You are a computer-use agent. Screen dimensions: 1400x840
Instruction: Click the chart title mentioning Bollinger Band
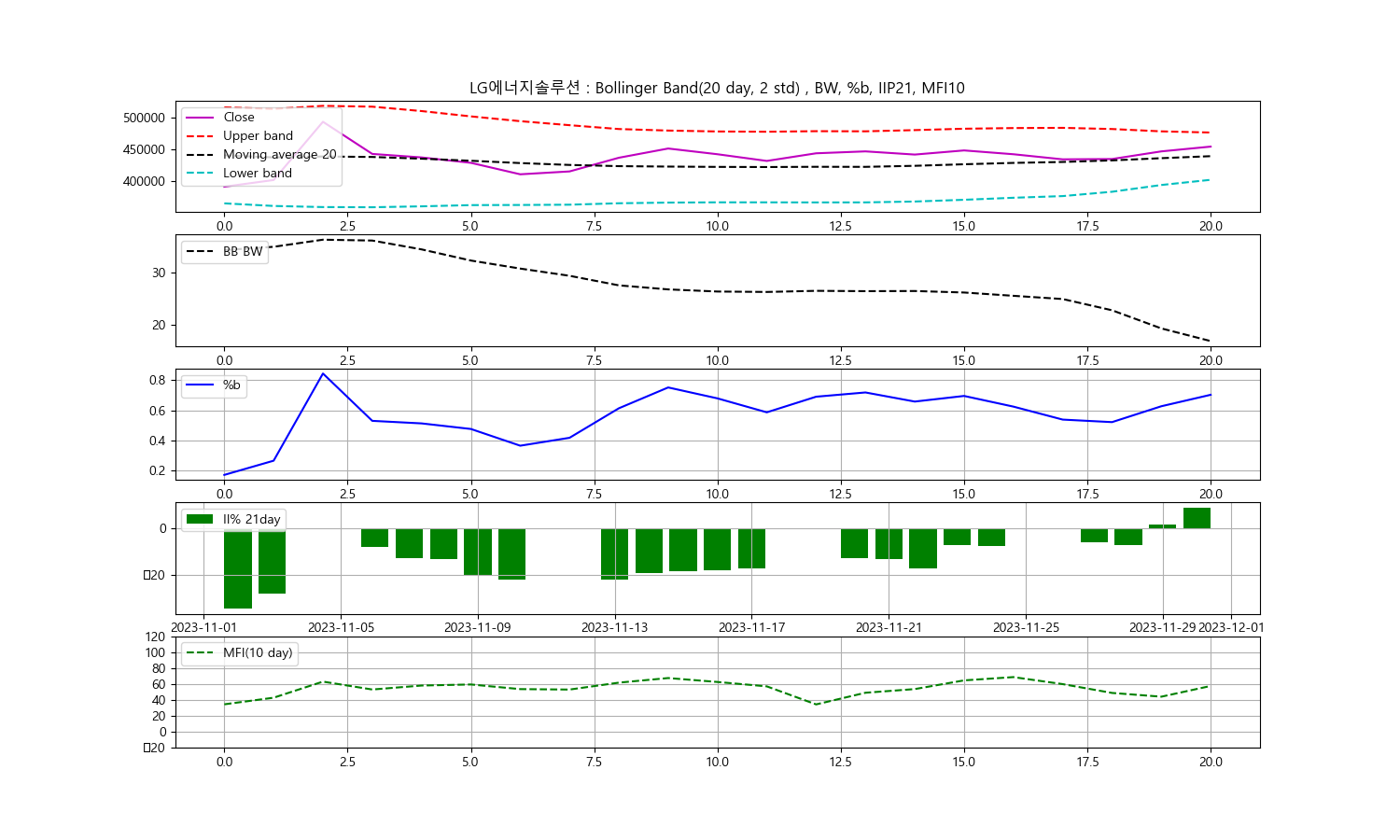click(717, 88)
